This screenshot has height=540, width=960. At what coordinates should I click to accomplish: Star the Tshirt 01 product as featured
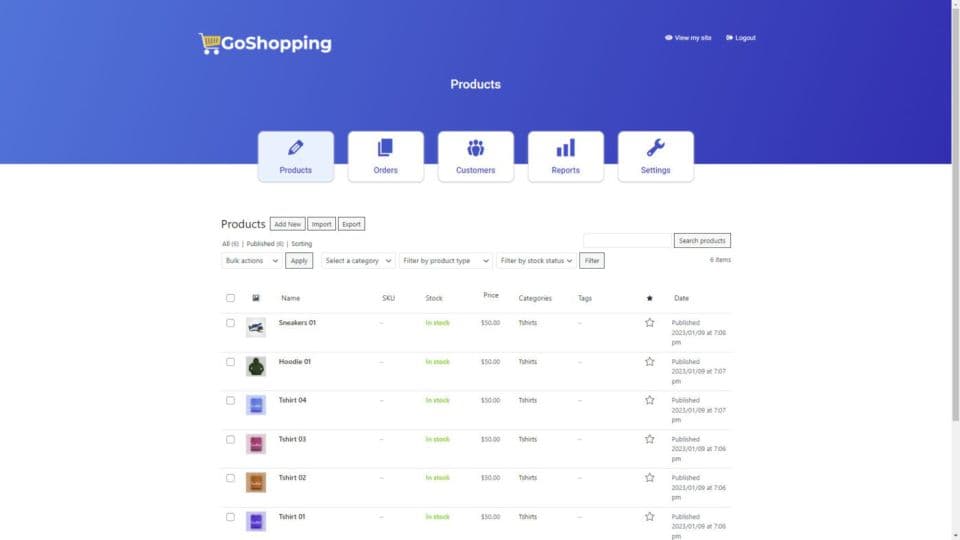point(650,517)
